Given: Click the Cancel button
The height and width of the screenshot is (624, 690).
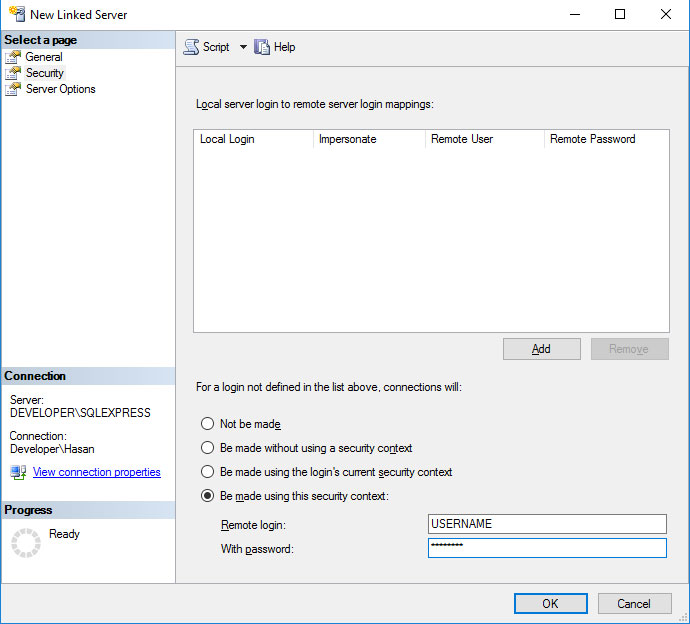Looking at the screenshot, I should click(634, 603).
